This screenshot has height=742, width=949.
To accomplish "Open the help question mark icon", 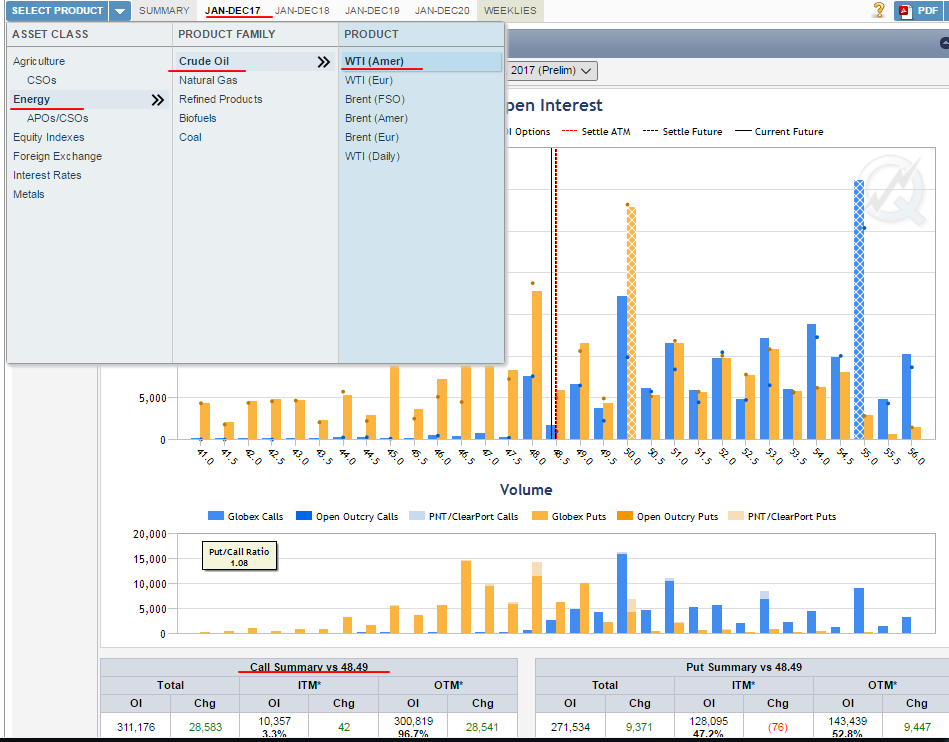I will tap(879, 10).
